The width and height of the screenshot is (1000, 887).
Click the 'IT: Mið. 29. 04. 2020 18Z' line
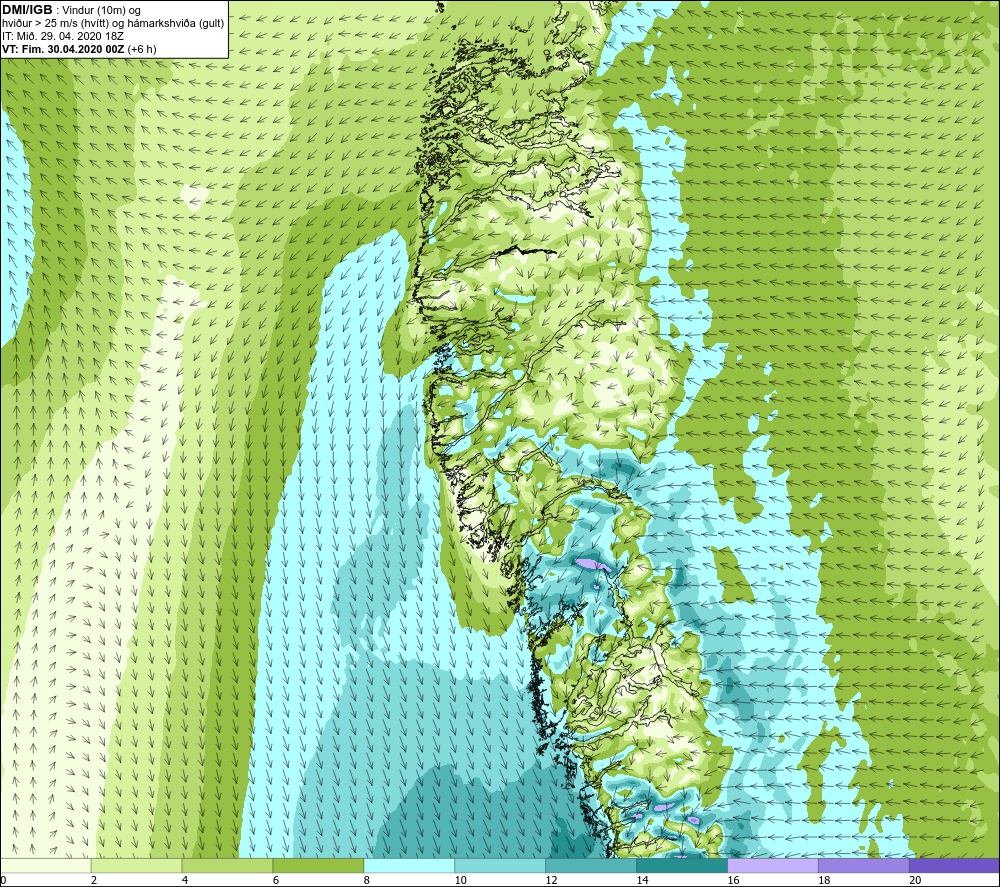point(62,36)
